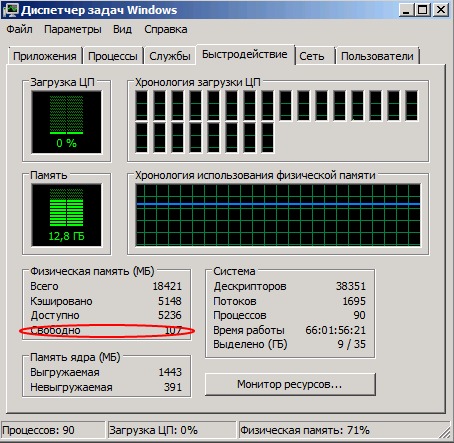Click the circled Свободно memory row

click(106, 330)
